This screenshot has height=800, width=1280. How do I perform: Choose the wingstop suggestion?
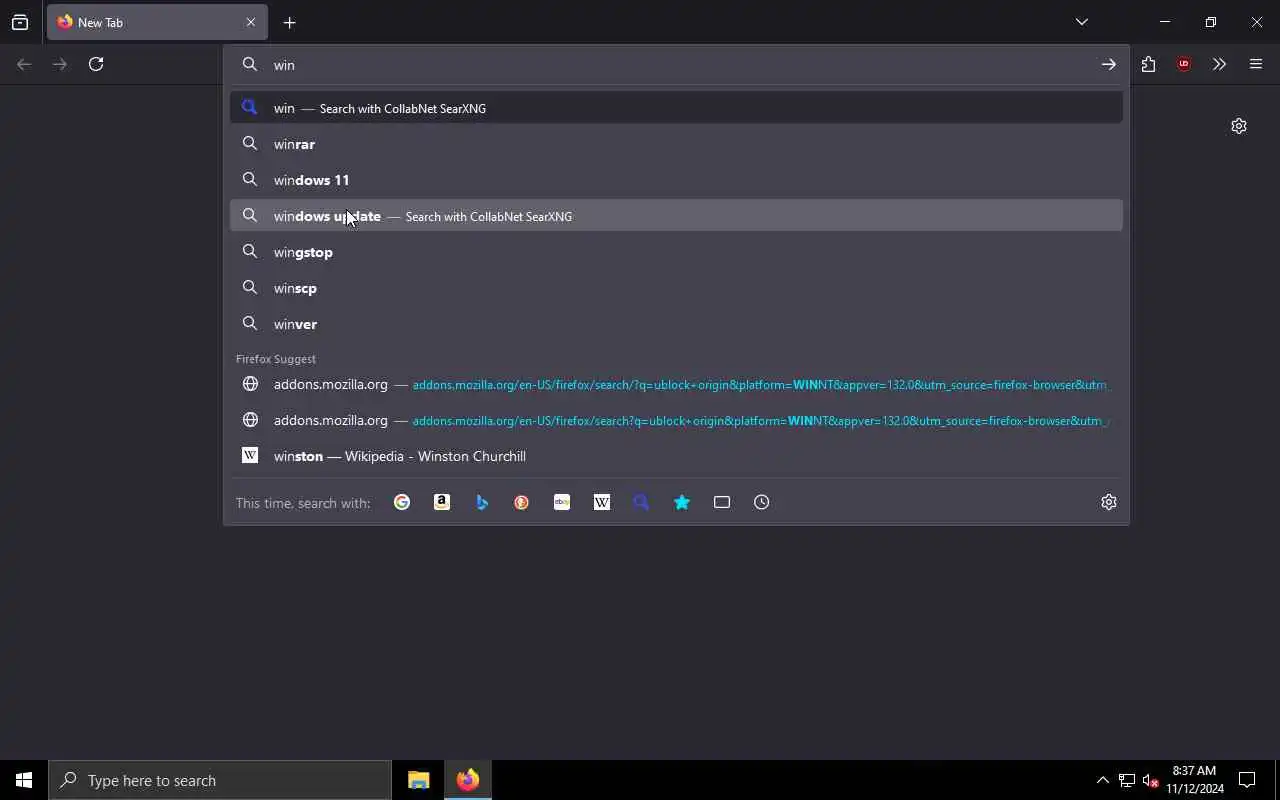tap(676, 252)
